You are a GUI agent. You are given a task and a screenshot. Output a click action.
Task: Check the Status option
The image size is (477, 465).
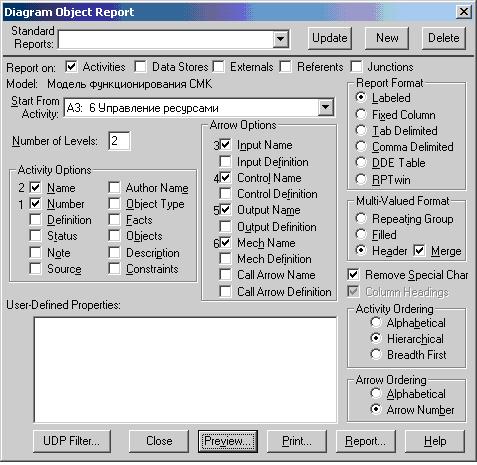pyautogui.click(x=35, y=236)
